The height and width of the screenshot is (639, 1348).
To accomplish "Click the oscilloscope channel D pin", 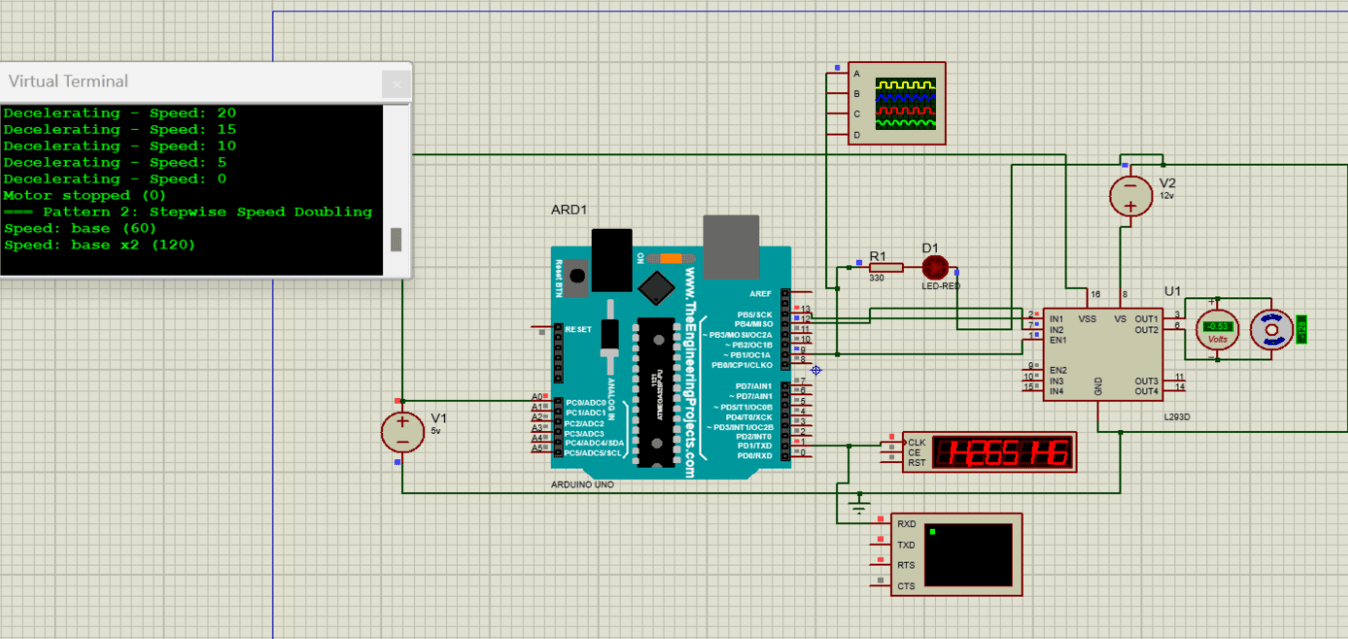I will click(838, 134).
